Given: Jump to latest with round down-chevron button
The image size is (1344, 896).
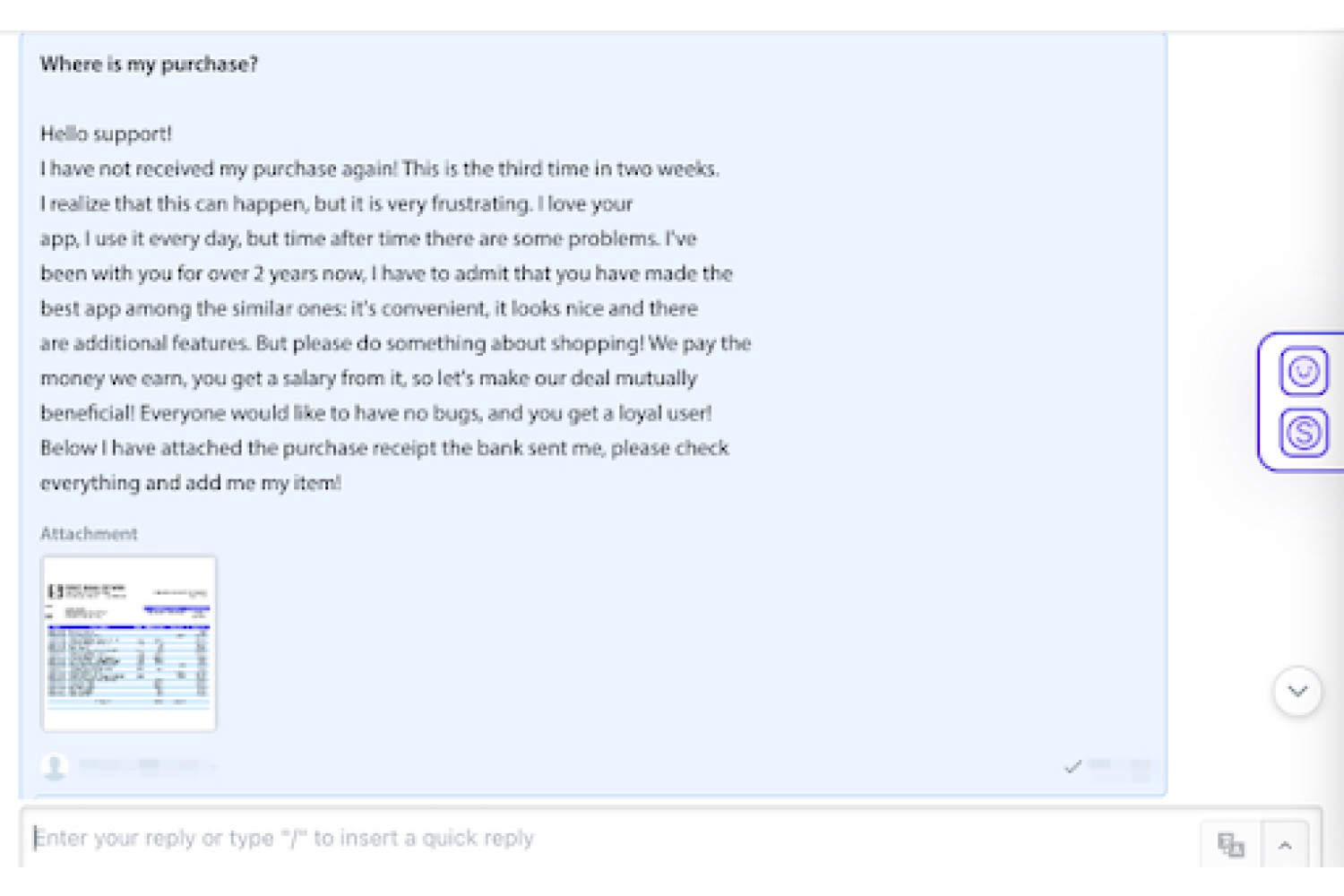Looking at the screenshot, I should tap(1297, 692).
